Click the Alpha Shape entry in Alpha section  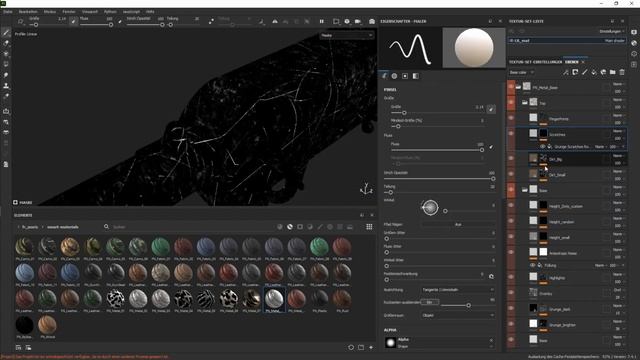tap(439, 343)
